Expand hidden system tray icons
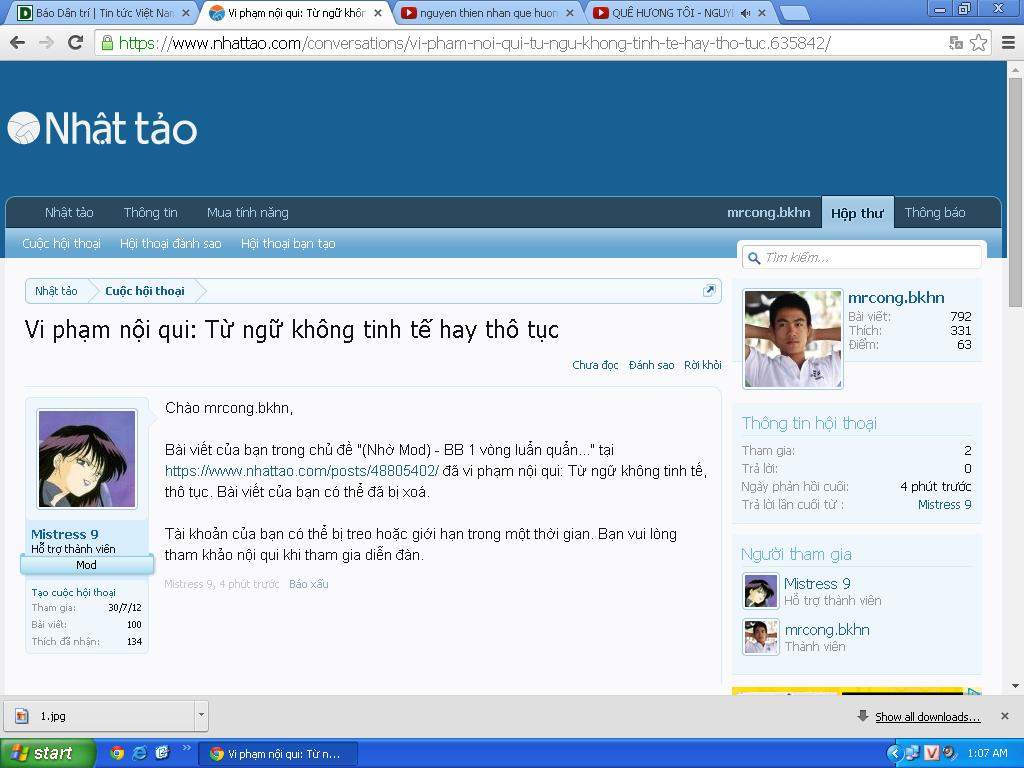The height and width of the screenshot is (768, 1024). [x=895, y=753]
